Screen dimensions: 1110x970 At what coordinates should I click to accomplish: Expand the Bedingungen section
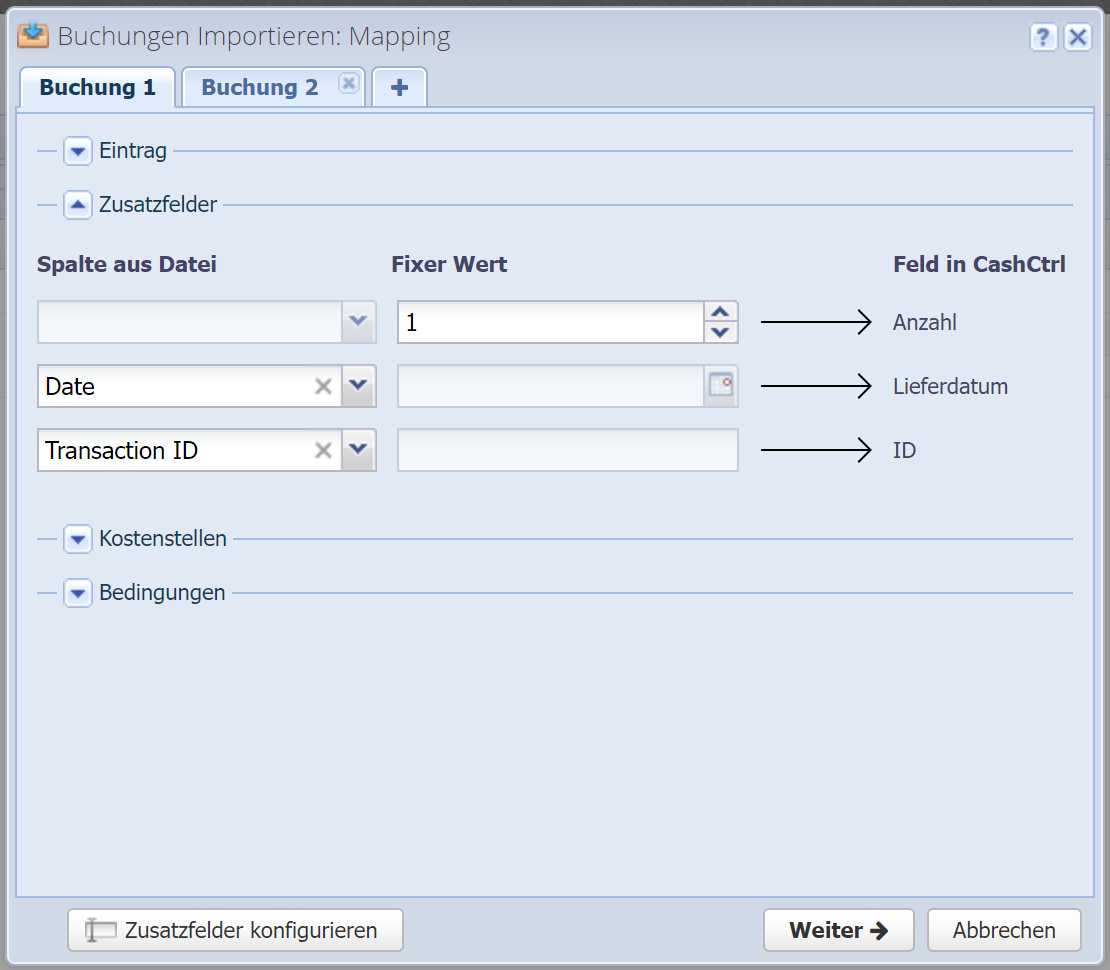coord(78,593)
